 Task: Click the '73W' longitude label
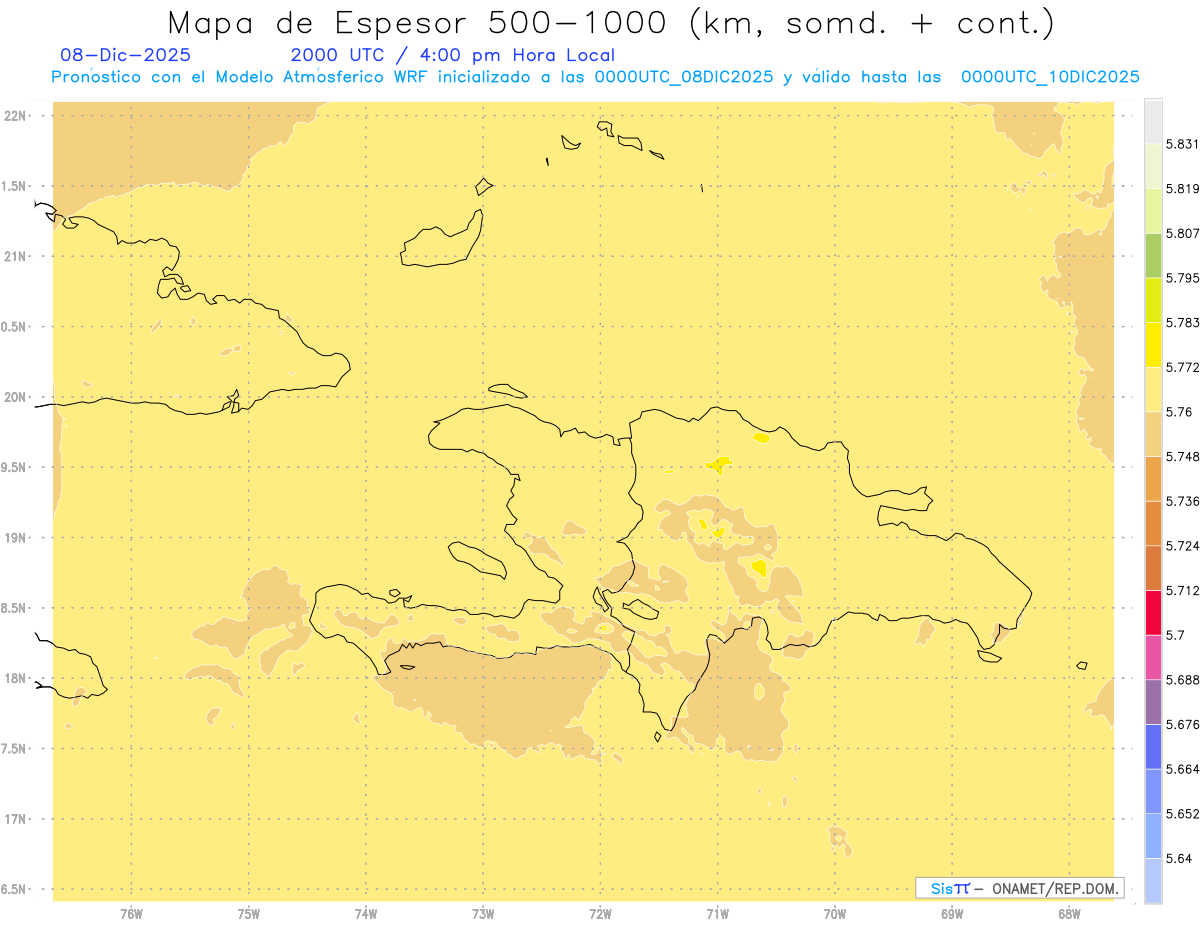pos(483,914)
